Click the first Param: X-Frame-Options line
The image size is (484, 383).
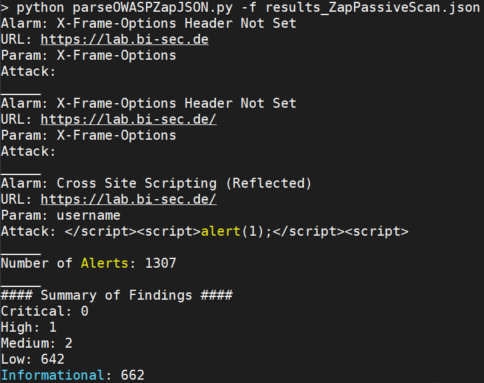(88, 55)
